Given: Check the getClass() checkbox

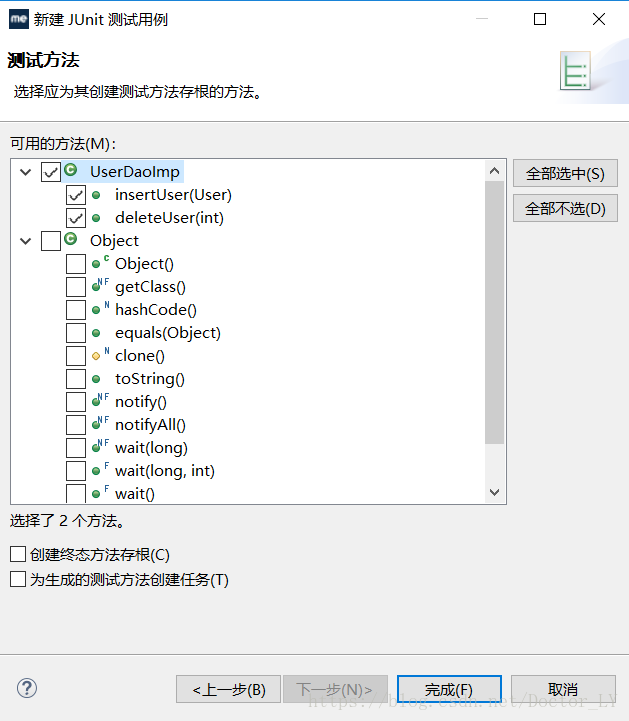Looking at the screenshot, I should tap(76, 287).
